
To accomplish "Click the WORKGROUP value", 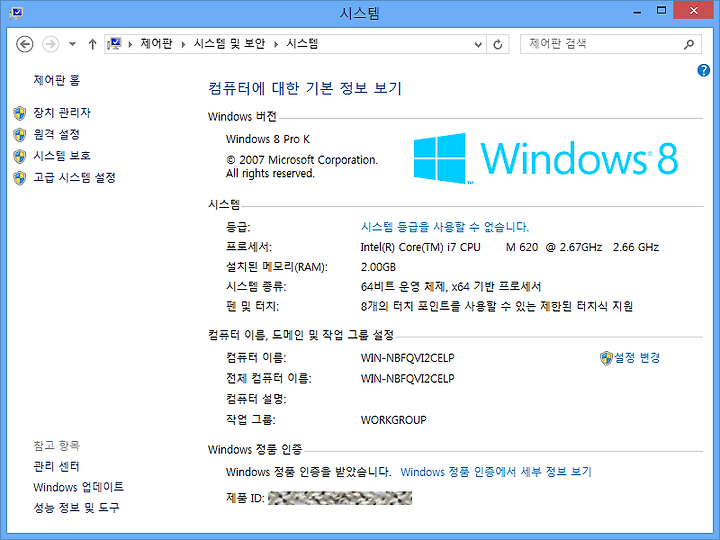I will [394, 420].
